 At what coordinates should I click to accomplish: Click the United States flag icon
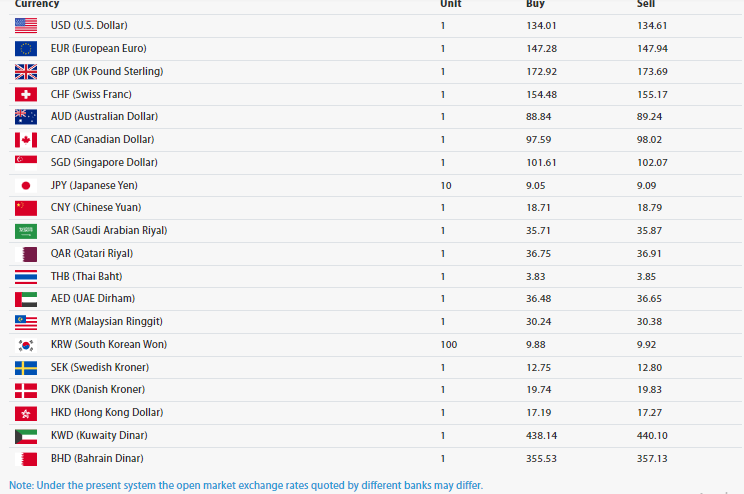[26, 25]
